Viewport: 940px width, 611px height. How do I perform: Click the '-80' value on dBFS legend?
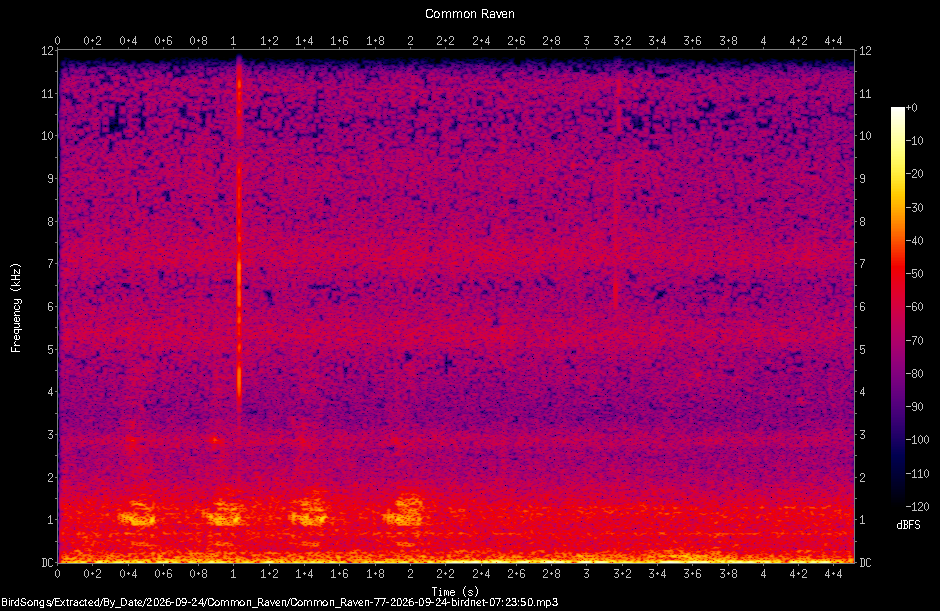[914, 374]
